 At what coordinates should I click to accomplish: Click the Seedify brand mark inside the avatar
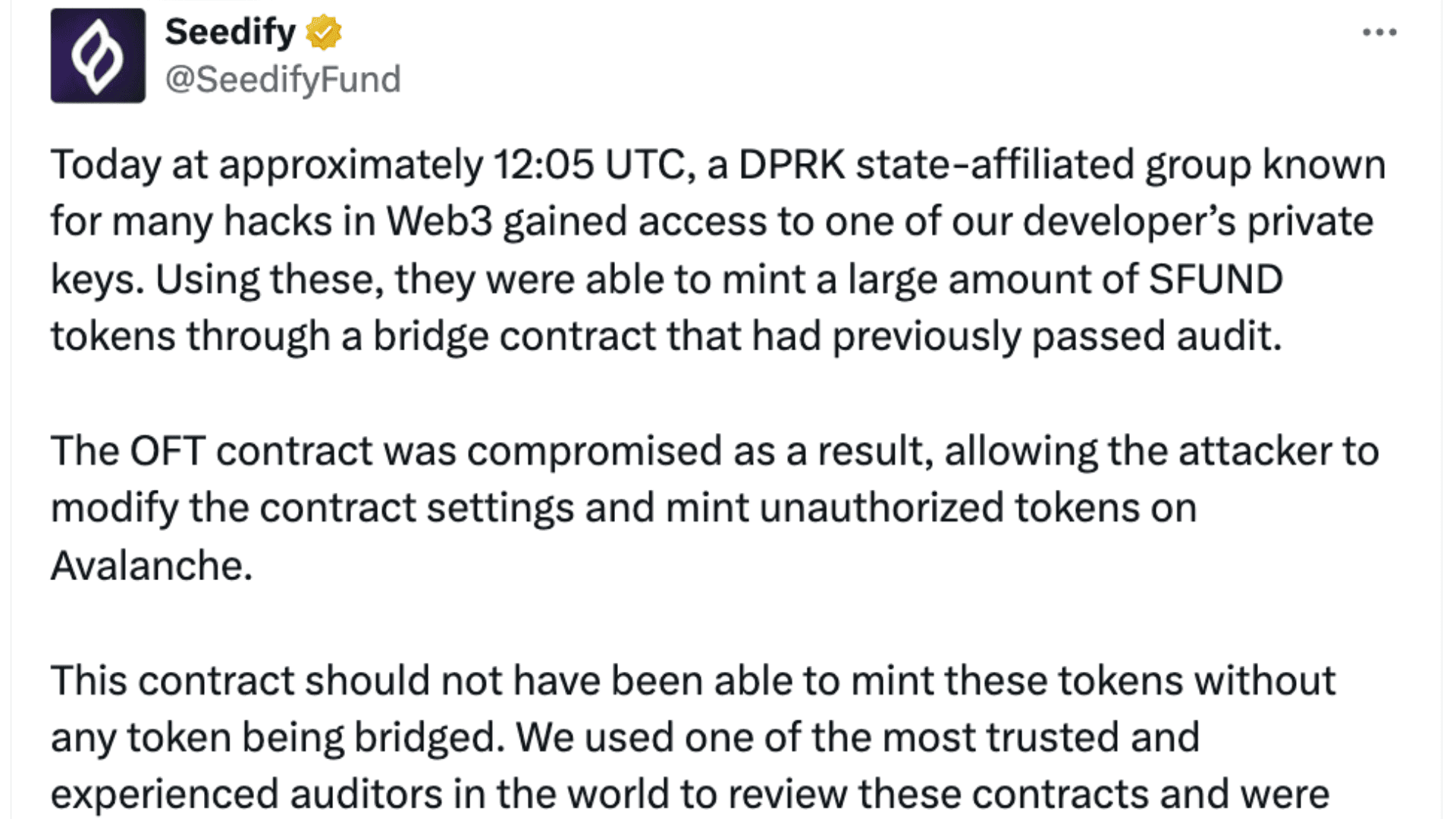tap(99, 55)
